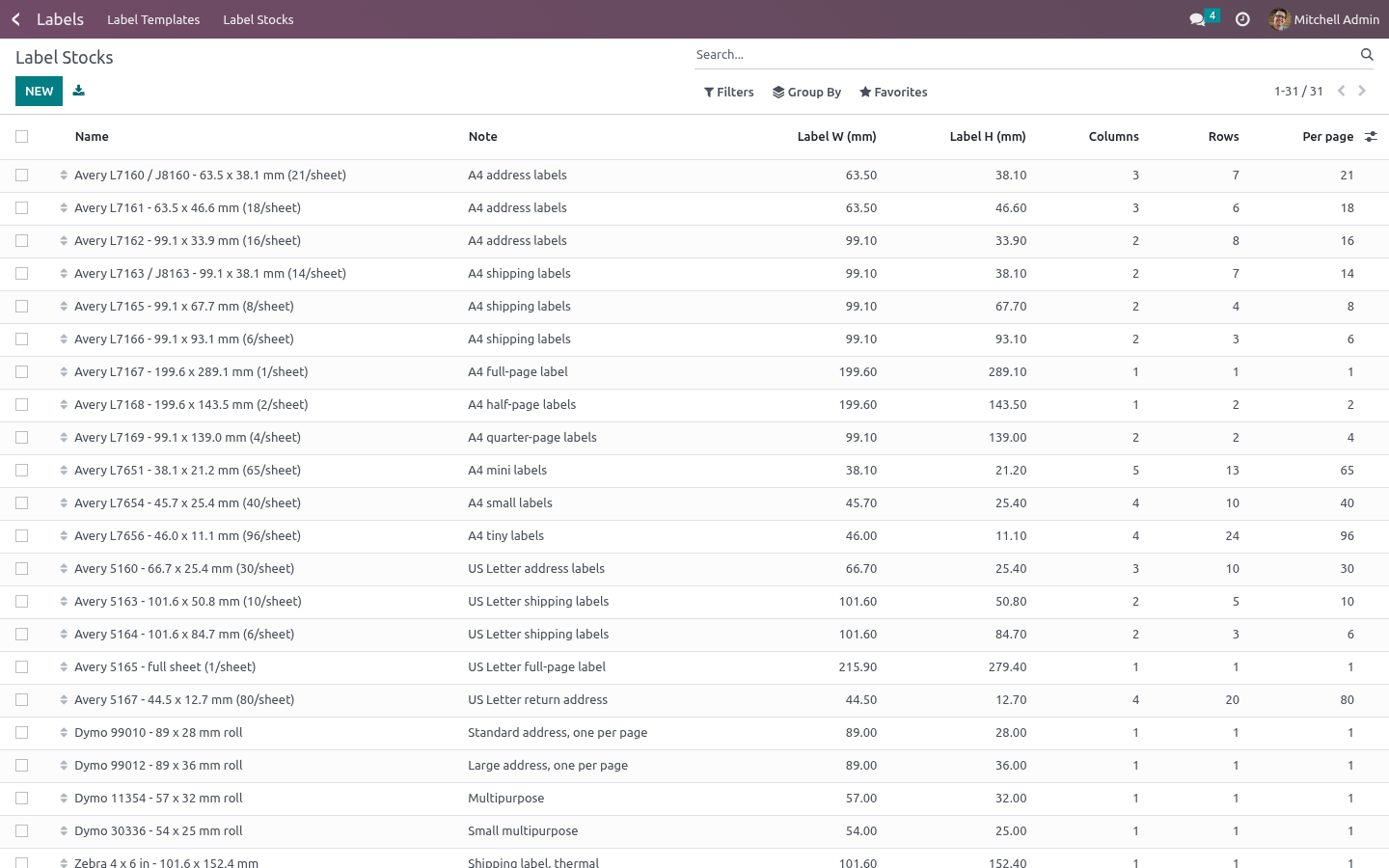Viewport: 1389px width, 868px height.
Task: Tick the Dymo 11354 row checkbox
Action: click(22, 799)
